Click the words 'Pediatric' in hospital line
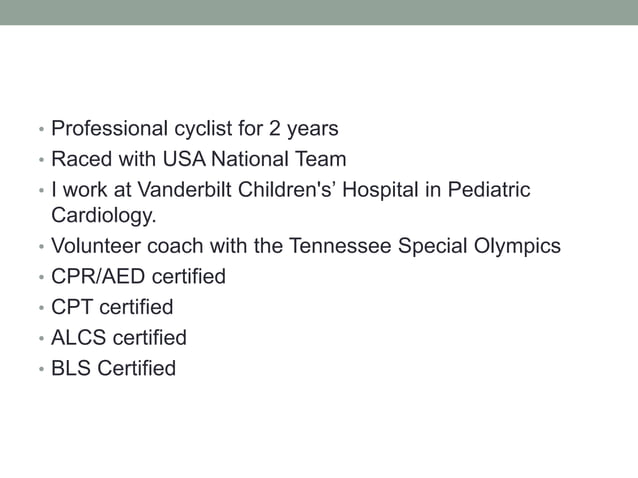The height and width of the screenshot is (478, 638). (x=489, y=190)
